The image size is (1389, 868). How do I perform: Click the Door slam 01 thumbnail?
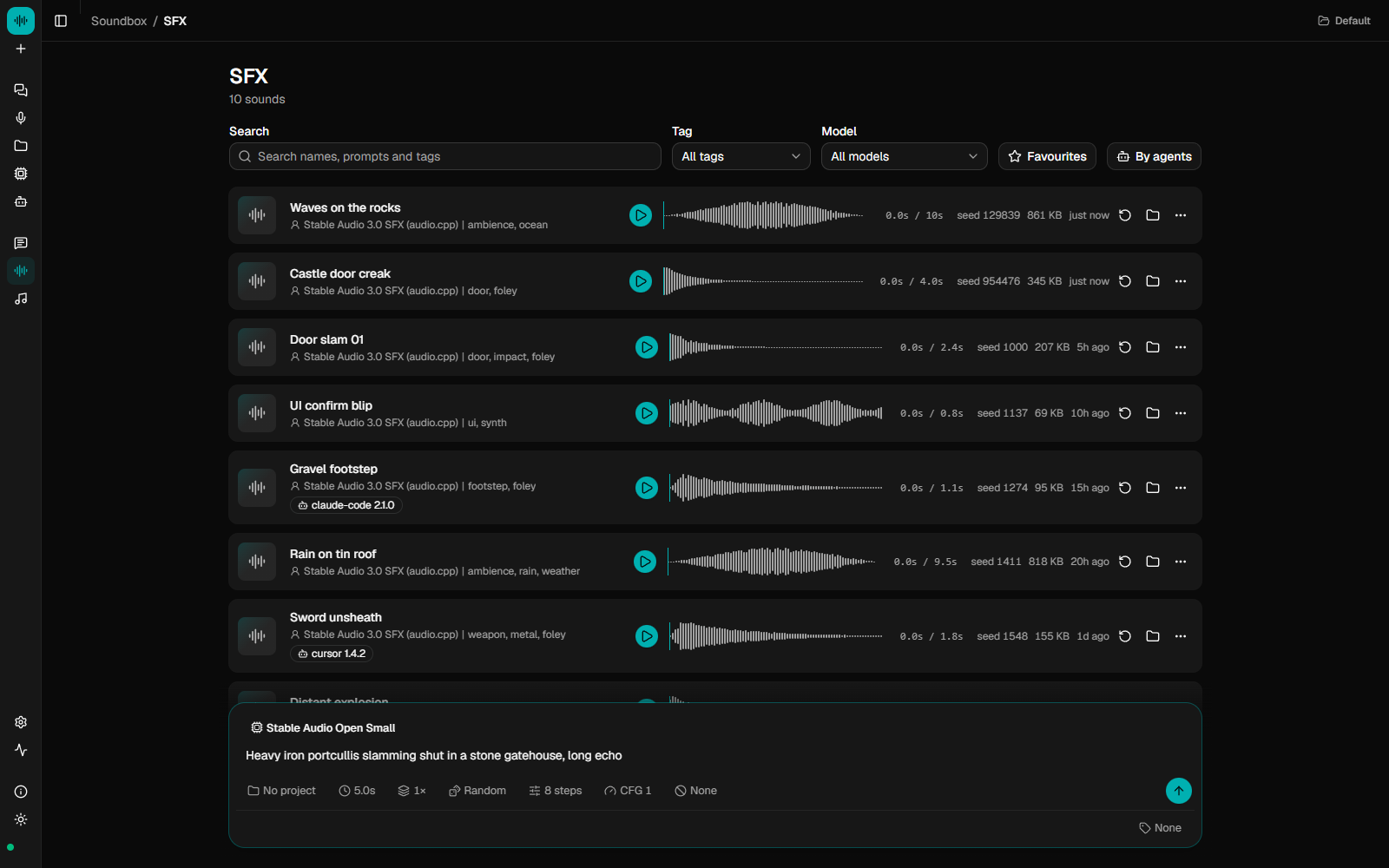(257, 347)
